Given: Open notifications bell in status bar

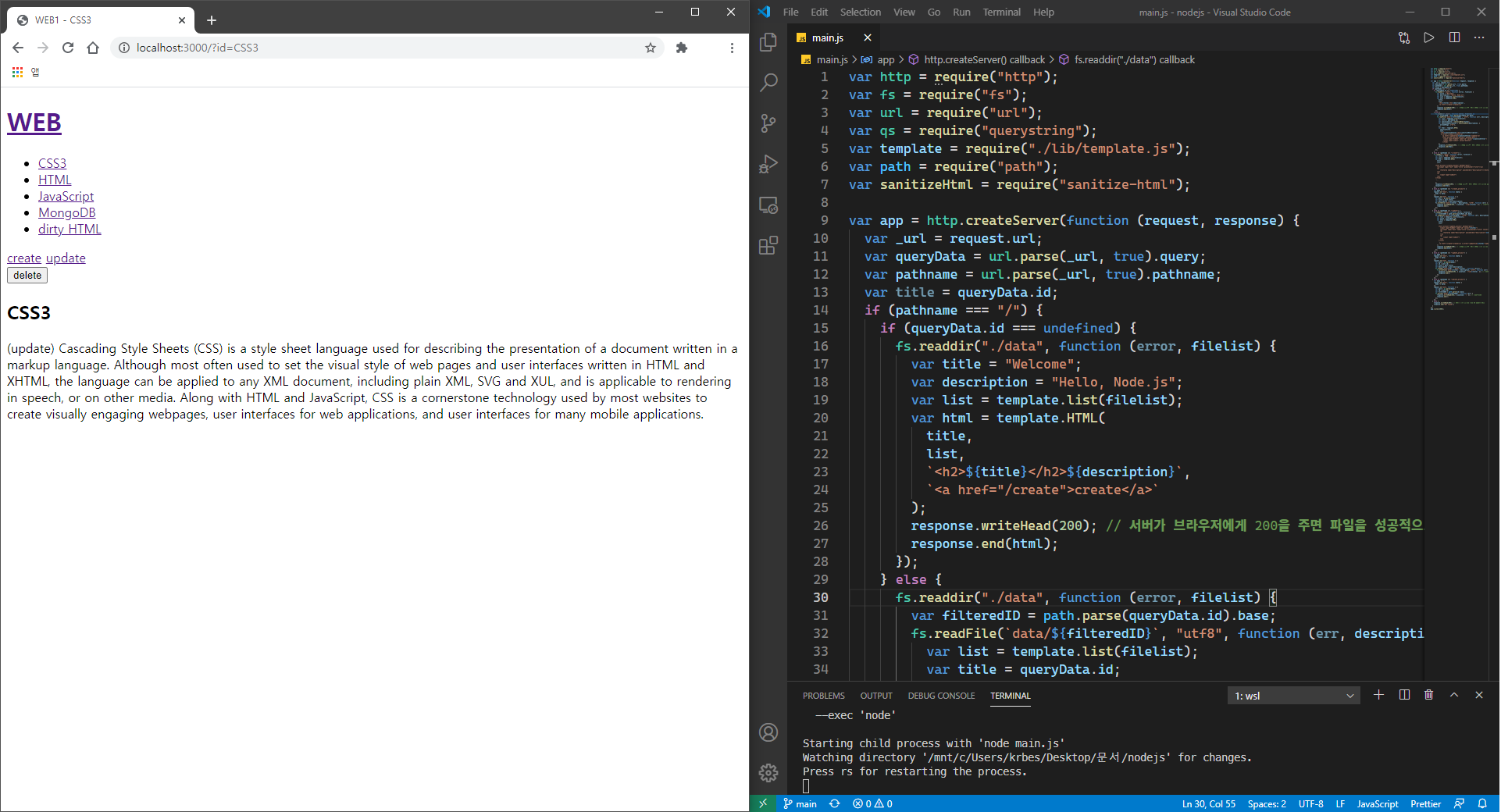Looking at the screenshot, I should [x=1482, y=803].
